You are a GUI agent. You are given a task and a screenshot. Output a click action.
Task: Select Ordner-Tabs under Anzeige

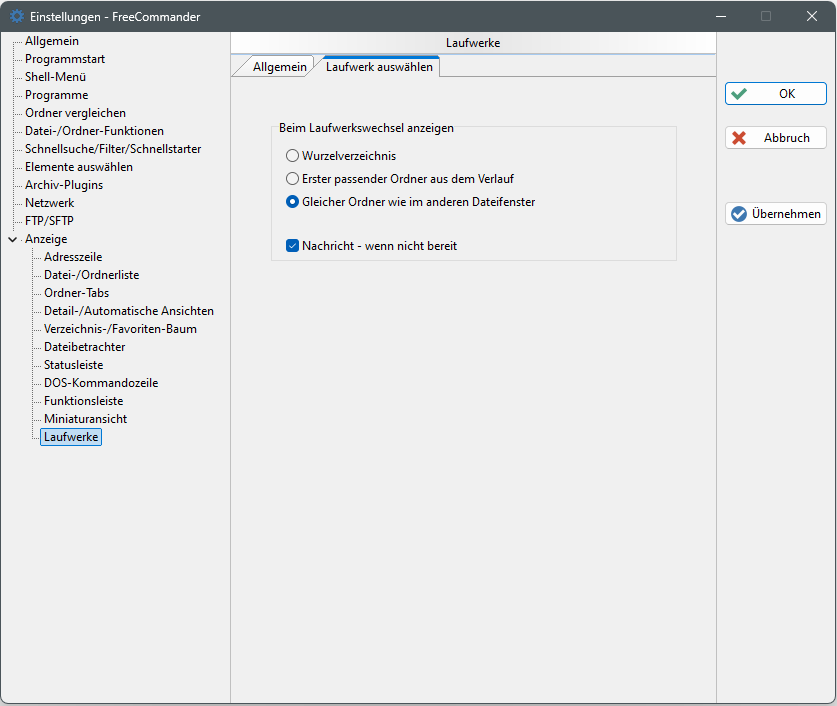click(76, 293)
